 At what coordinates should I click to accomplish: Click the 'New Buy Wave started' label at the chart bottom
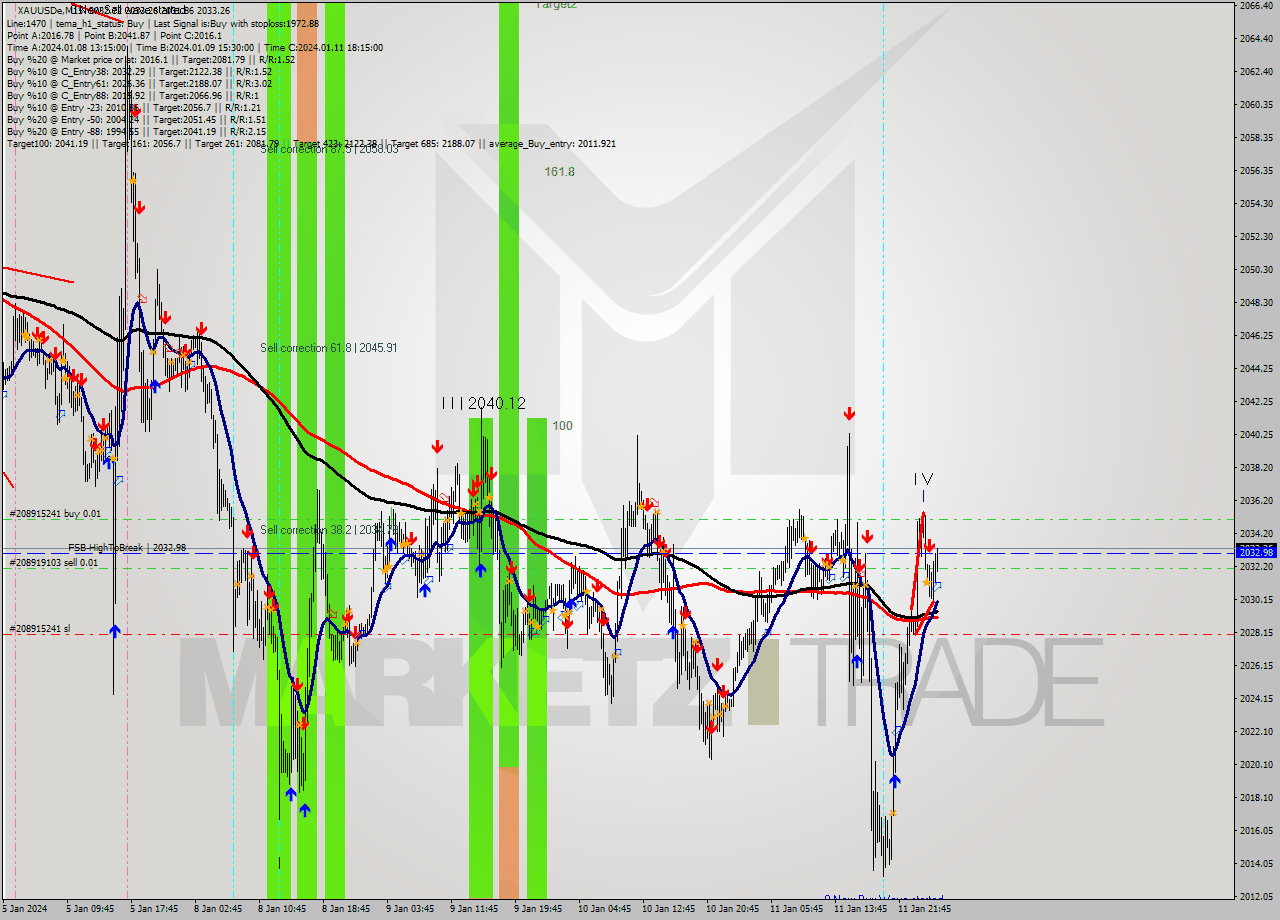(884, 899)
